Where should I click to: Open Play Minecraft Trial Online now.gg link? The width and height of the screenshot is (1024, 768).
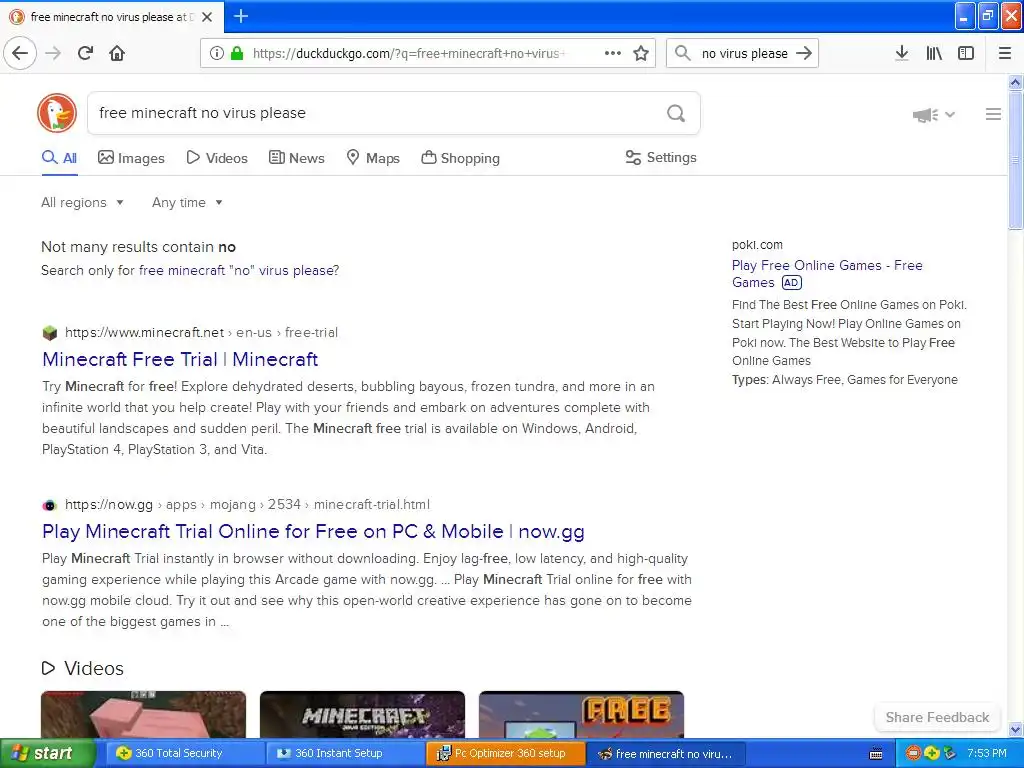313,532
